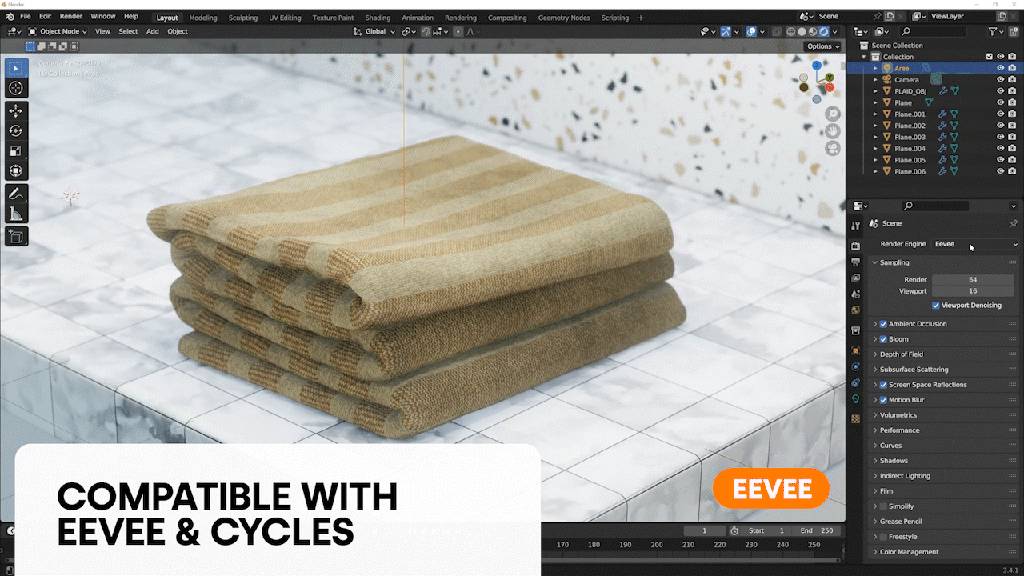Open the Render menu in the top bar

71,17
